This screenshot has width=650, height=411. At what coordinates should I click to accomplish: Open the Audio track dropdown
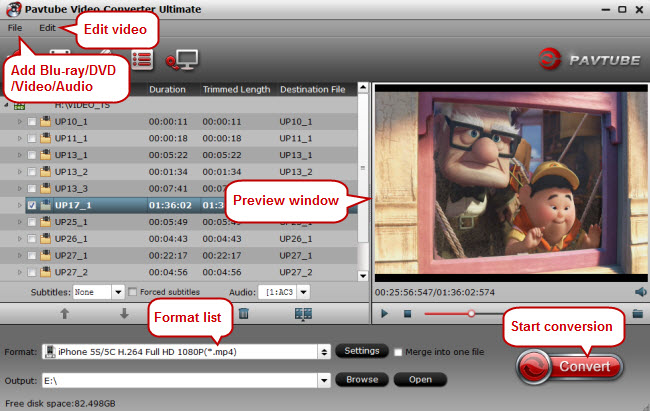pyautogui.click(x=303, y=292)
